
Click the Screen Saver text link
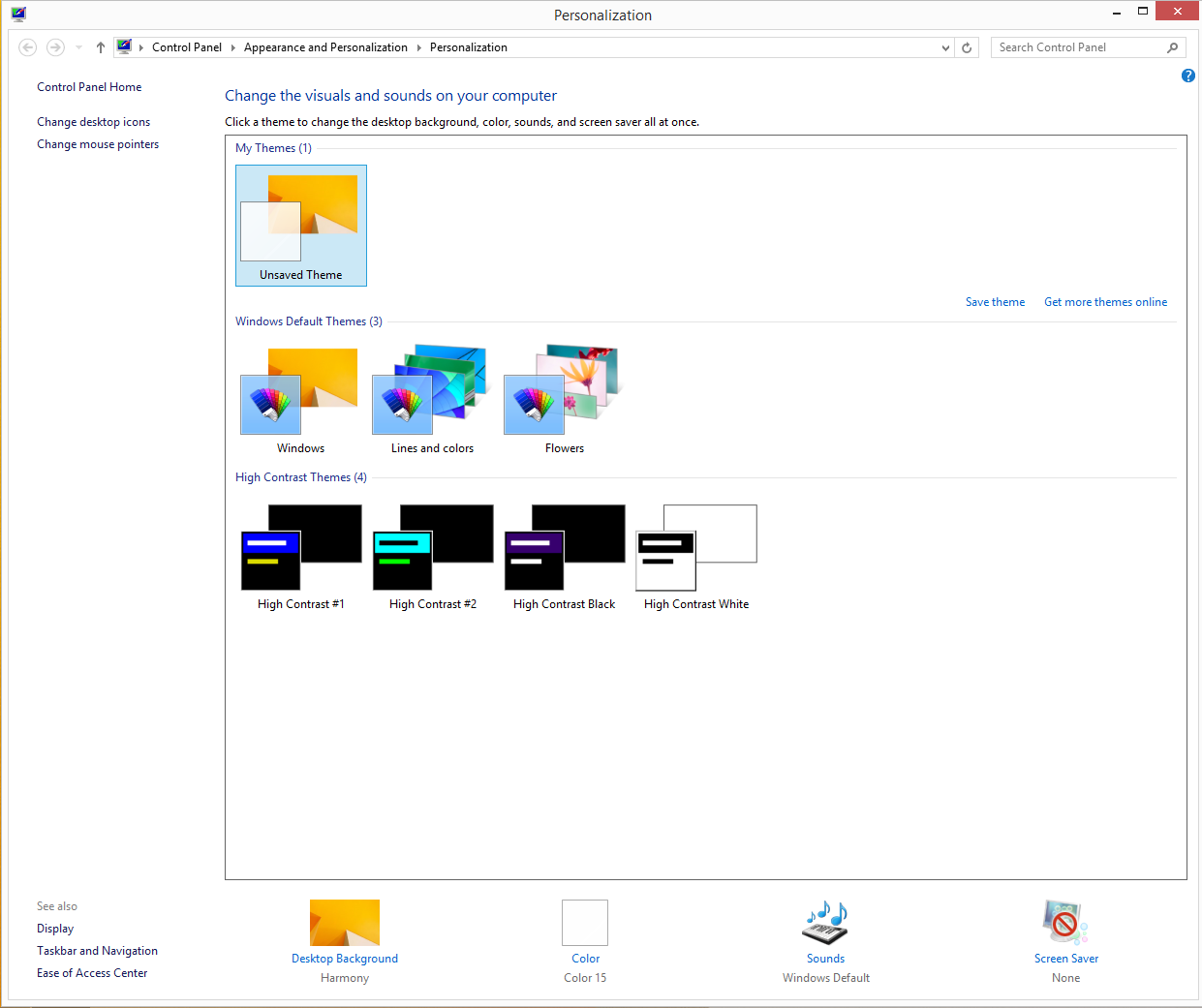1065,959
